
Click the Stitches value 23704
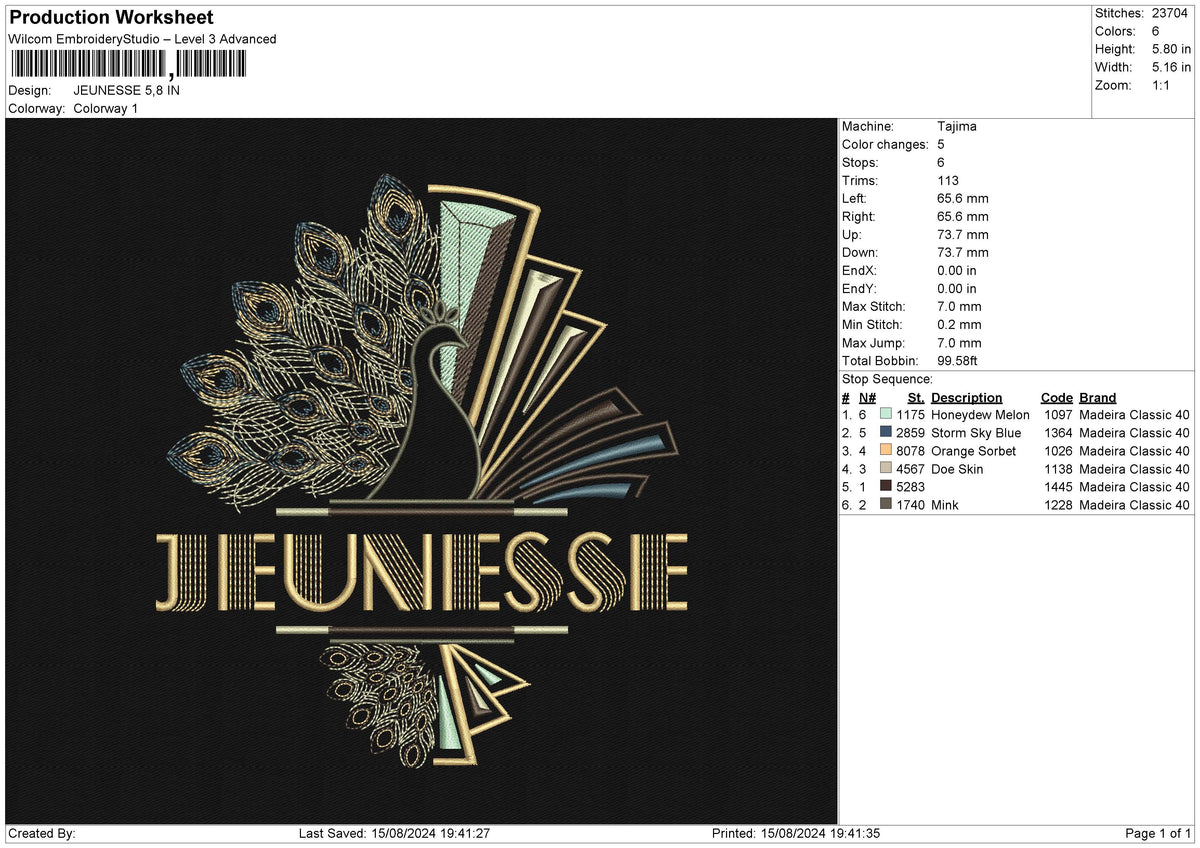tap(1171, 13)
